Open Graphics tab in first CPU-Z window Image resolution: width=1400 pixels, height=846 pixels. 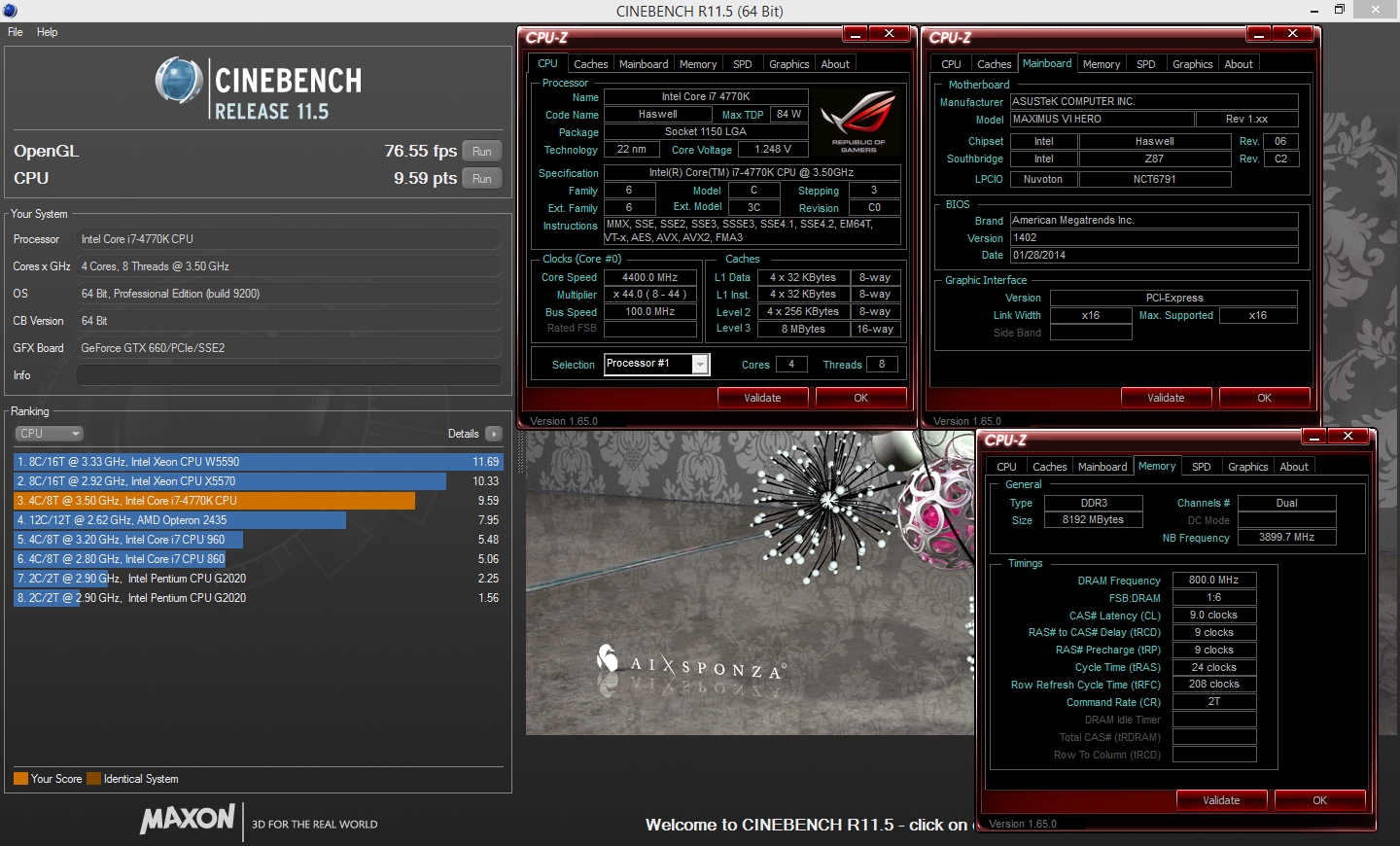788,64
